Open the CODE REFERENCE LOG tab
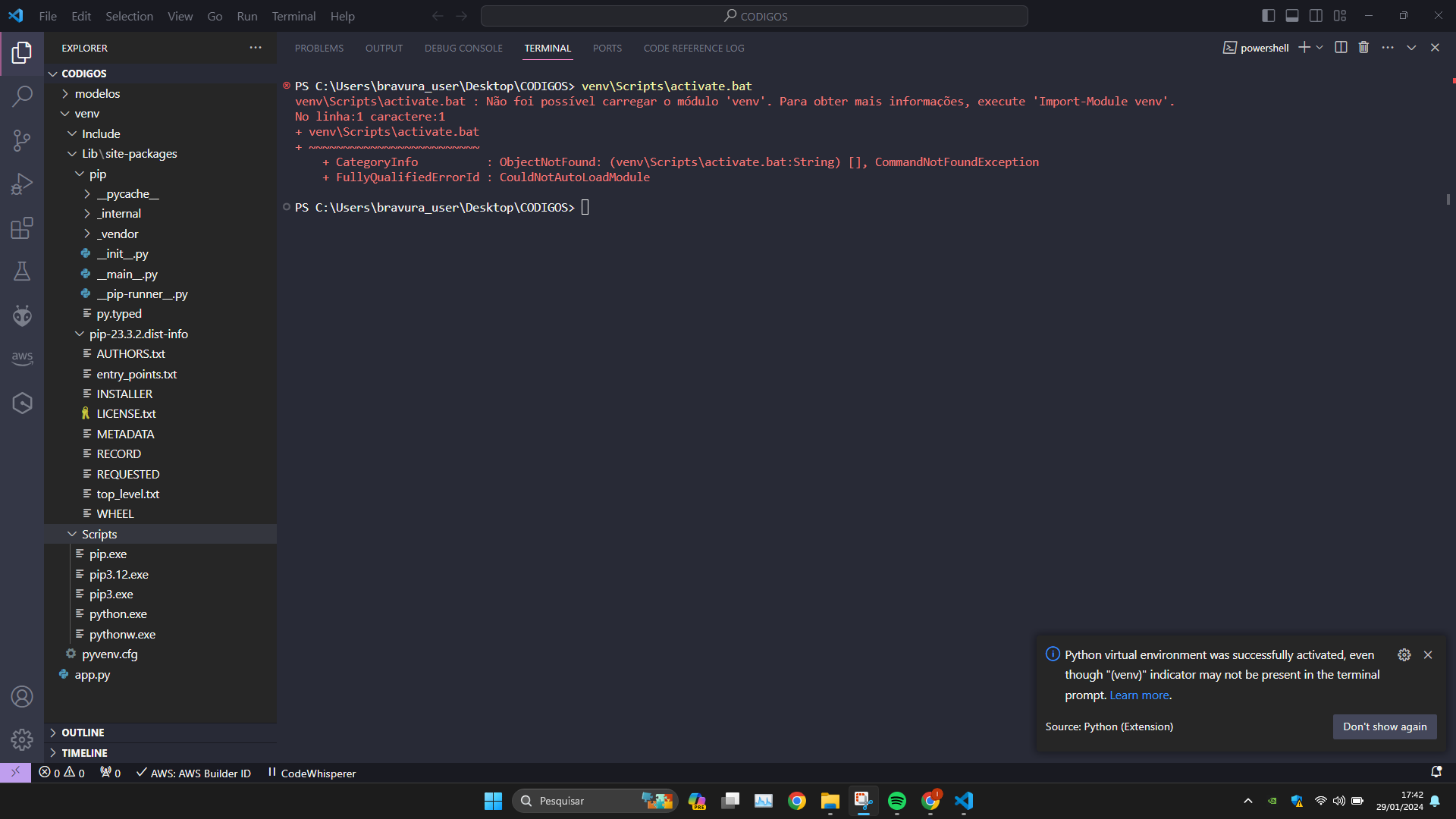The width and height of the screenshot is (1456, 819). coord(694,48)
